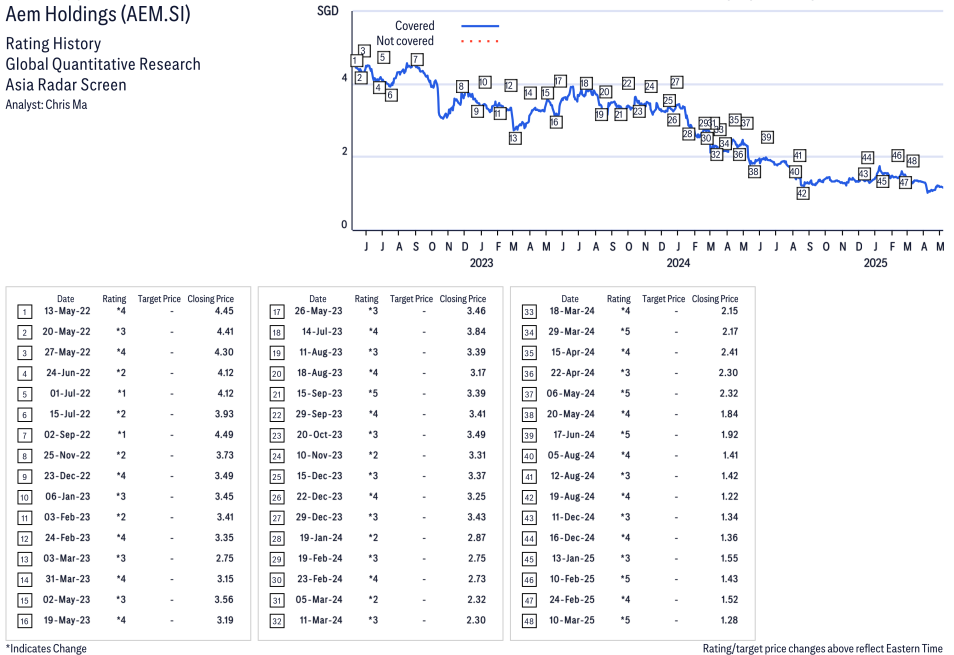Screen dimensions: 954x655
Task: Click the '2023' year label on x-axis
Action: click(x=481, y=263)
